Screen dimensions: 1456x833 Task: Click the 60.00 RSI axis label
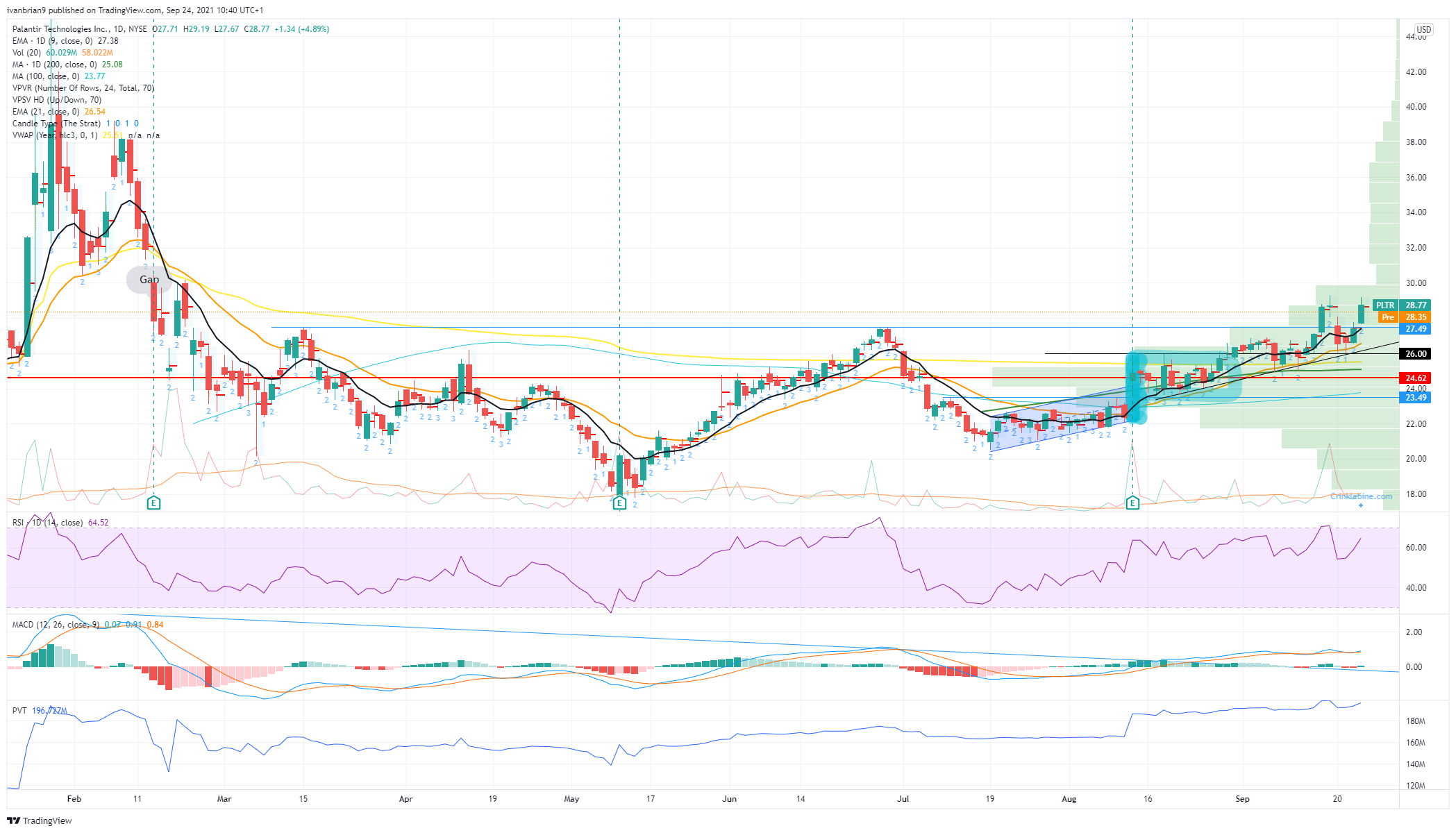1416,548
